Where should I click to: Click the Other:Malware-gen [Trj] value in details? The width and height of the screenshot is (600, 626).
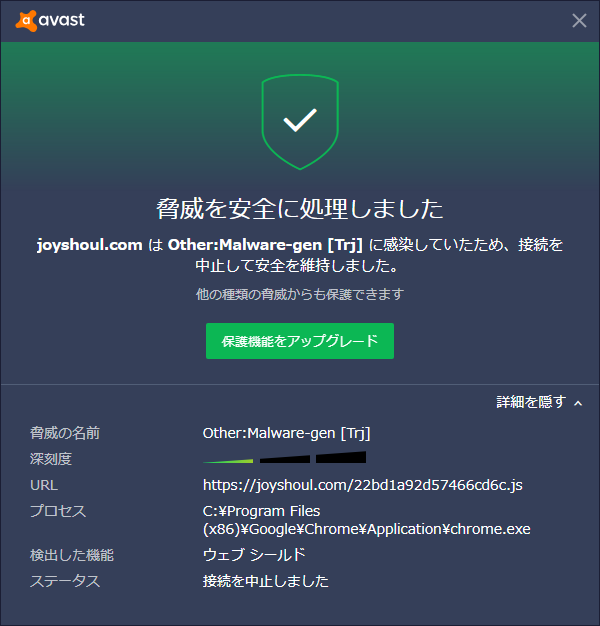(x=286, y=433)
